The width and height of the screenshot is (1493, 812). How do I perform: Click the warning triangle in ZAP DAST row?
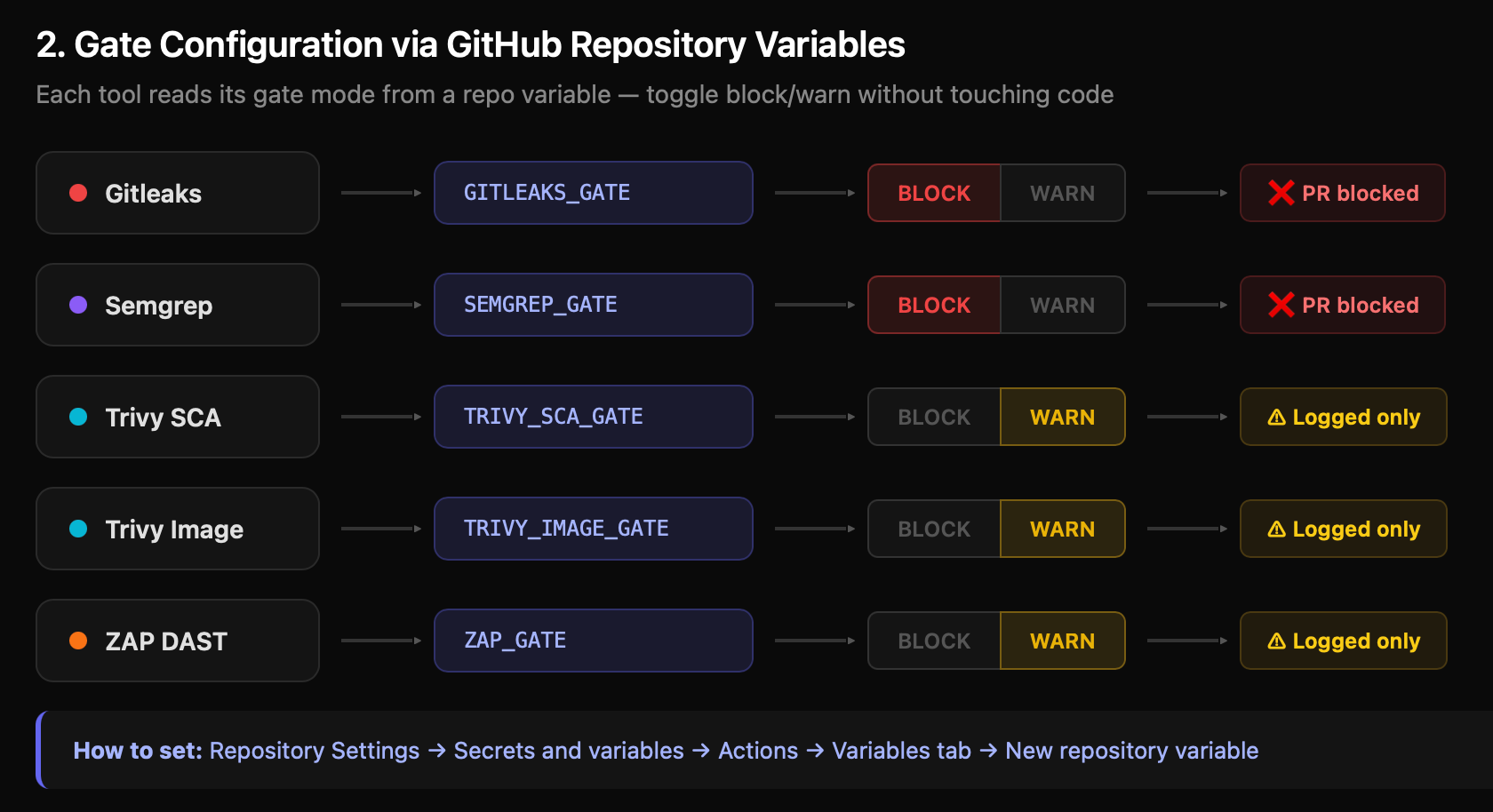click(1276, 641)
